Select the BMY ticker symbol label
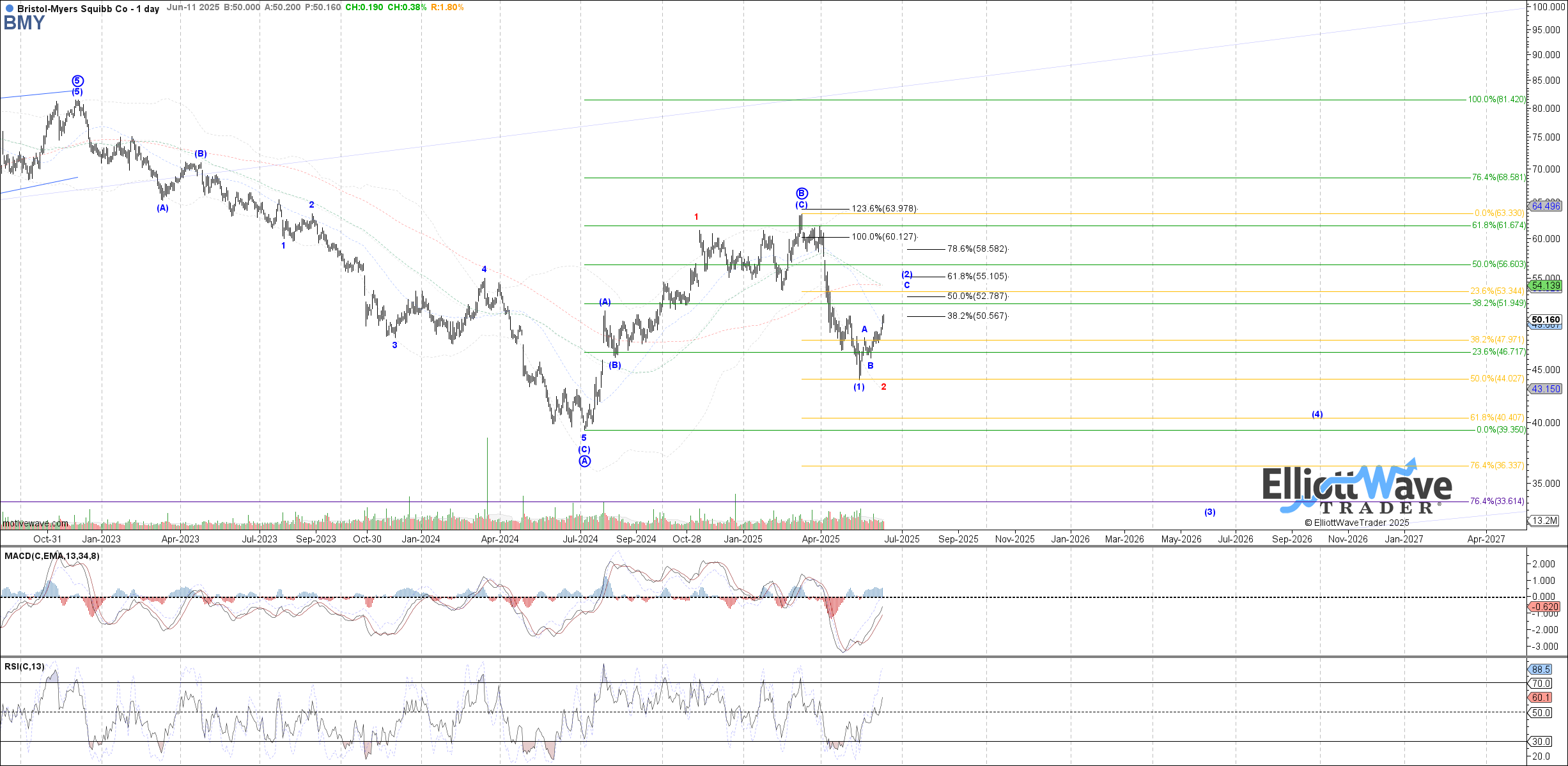The width and height of the screenshot is (1568, 766). 24,23
